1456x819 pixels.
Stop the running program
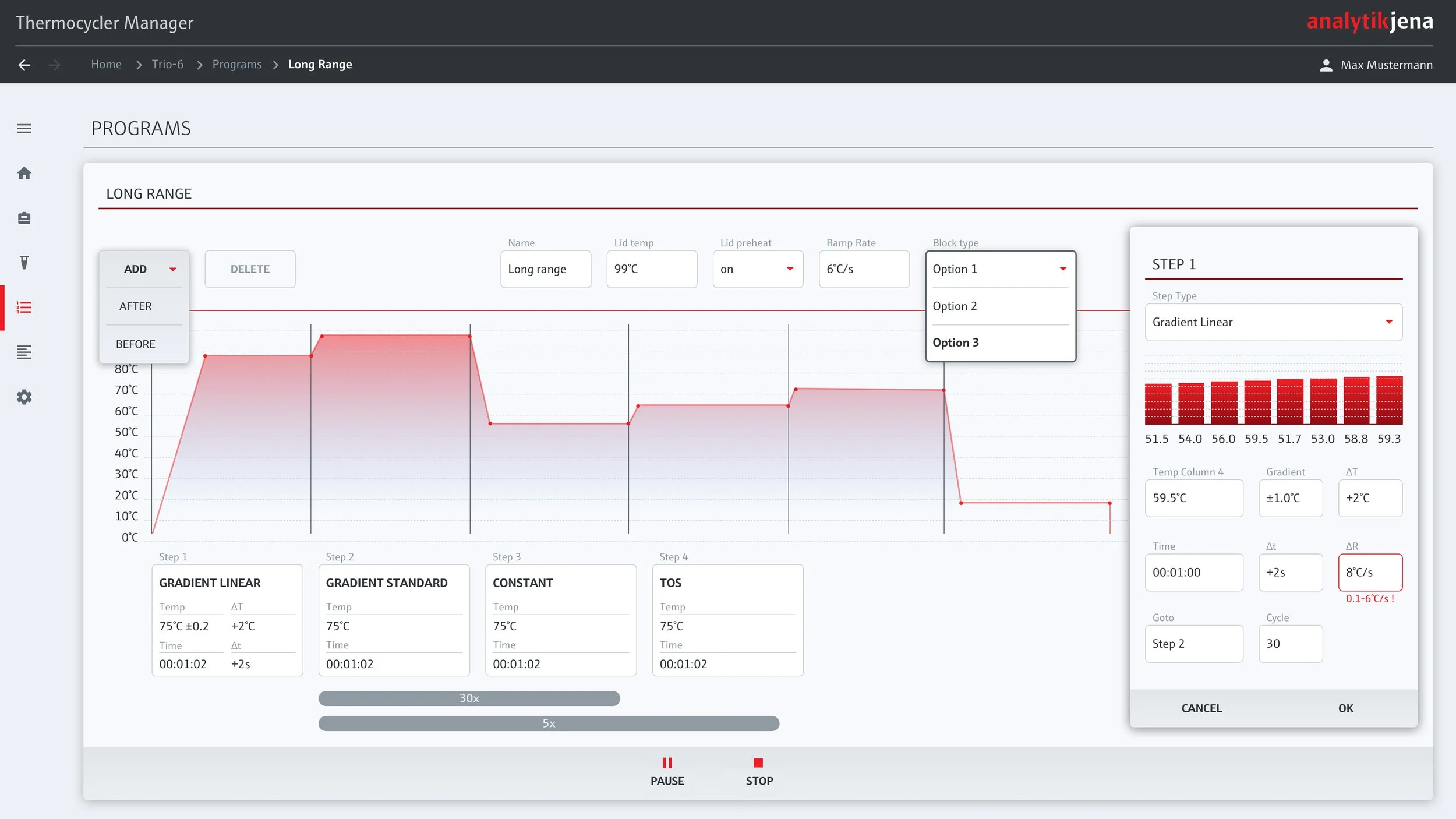[759, 771]
